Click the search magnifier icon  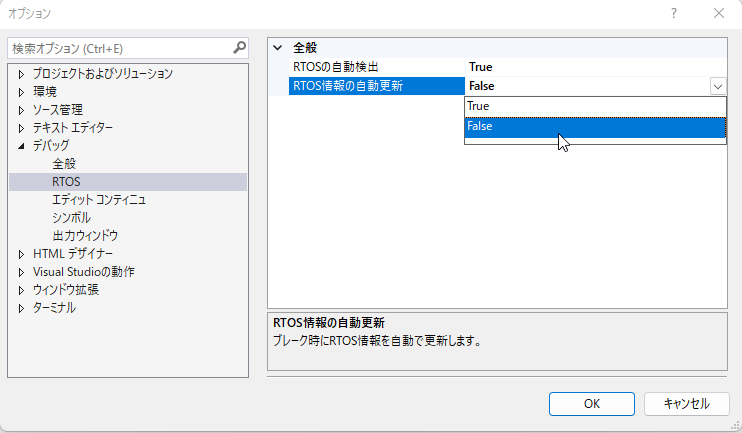coord(239,47)
